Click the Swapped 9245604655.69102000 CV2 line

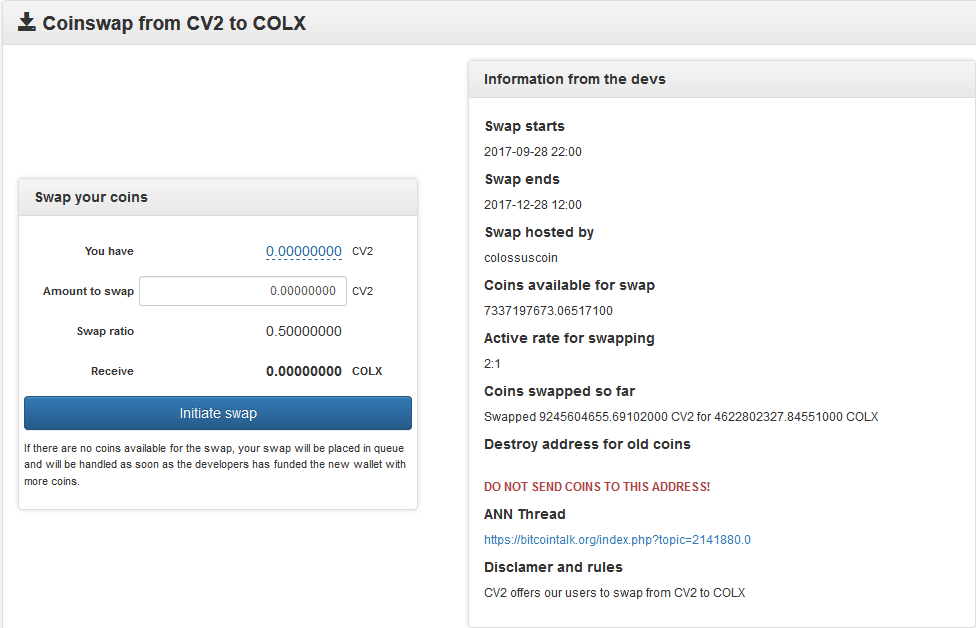click(x=681, y=416)
